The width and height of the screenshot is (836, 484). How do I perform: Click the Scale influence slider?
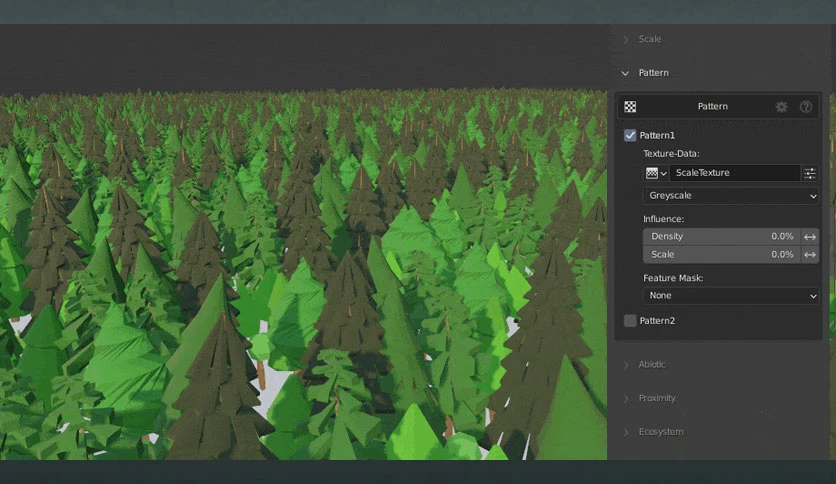[721, 255]
